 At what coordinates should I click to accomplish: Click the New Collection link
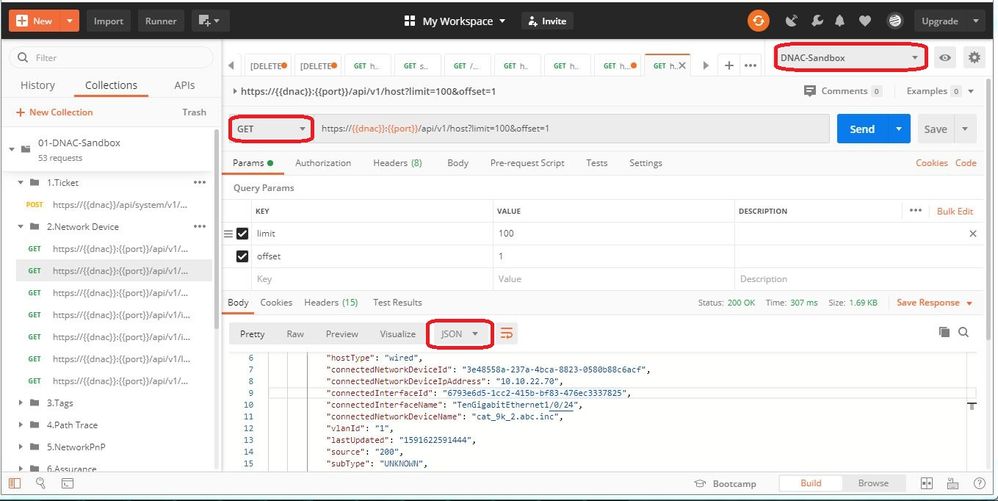[54, 112]
